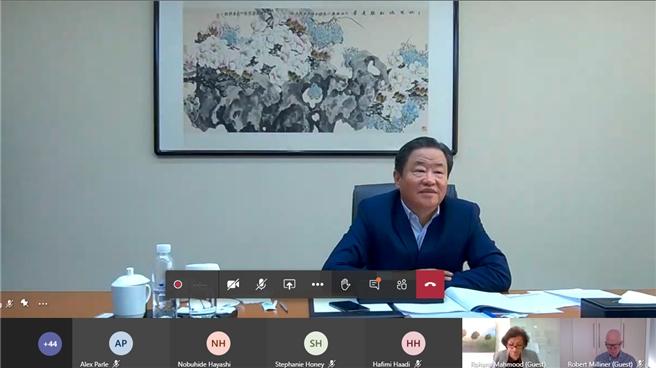This screenshot has height=368, width=656.
Task: Select the Mahmood (Guest) video thumbnail
Action: coord(510,343)
